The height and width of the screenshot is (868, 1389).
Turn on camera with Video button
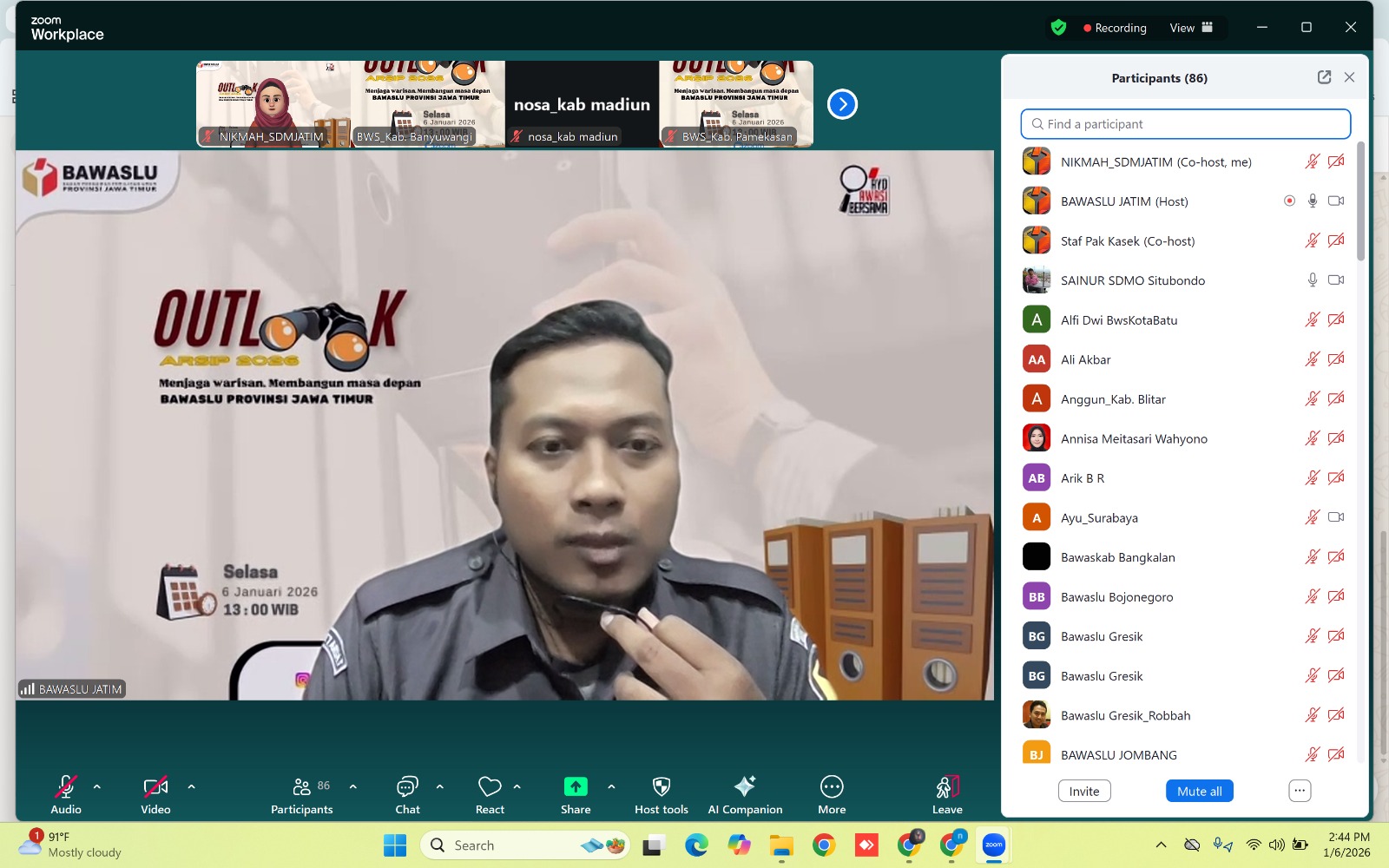[155, 787]
